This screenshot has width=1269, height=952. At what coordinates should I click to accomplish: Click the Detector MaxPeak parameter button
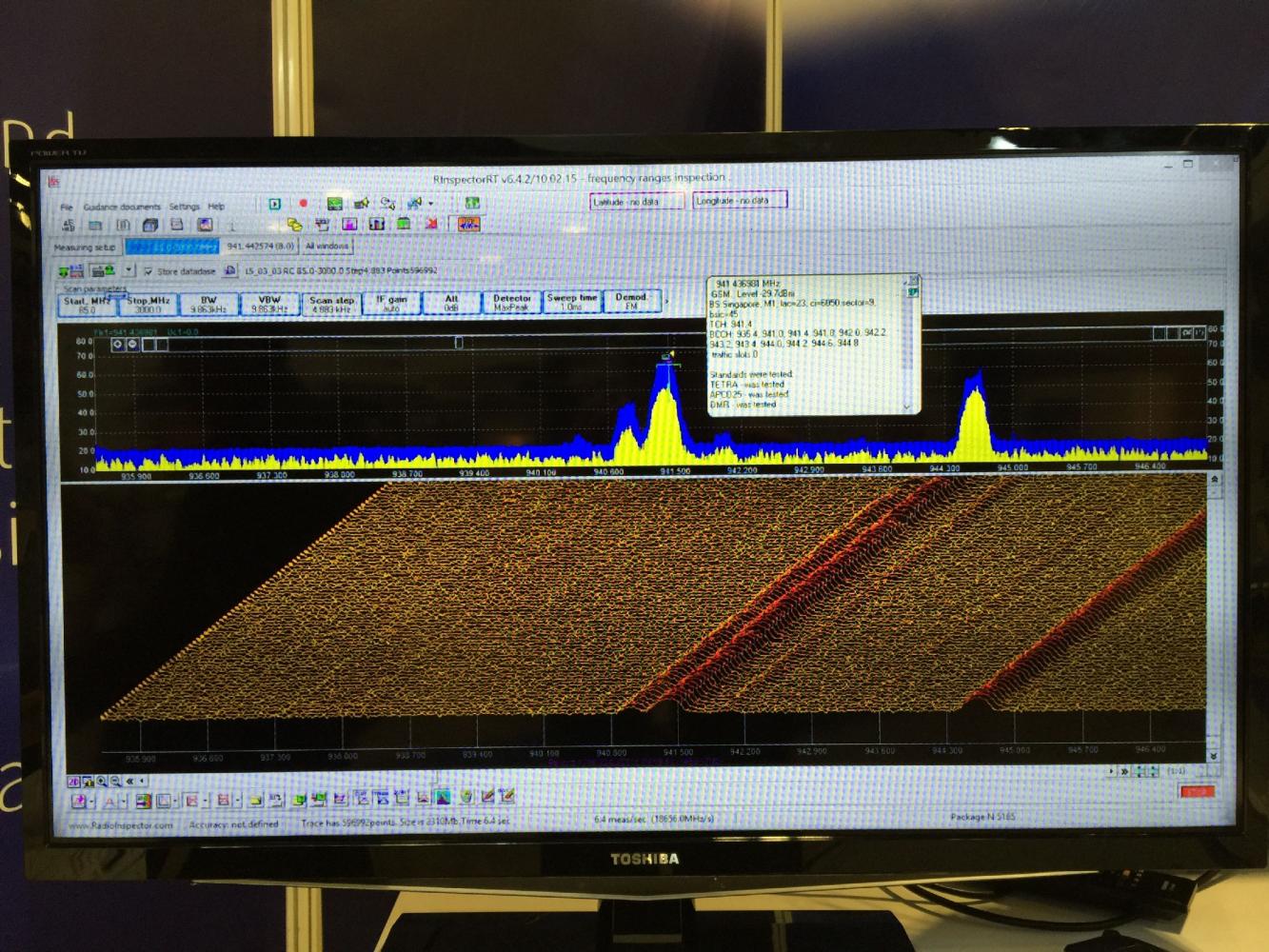(512, 303)
